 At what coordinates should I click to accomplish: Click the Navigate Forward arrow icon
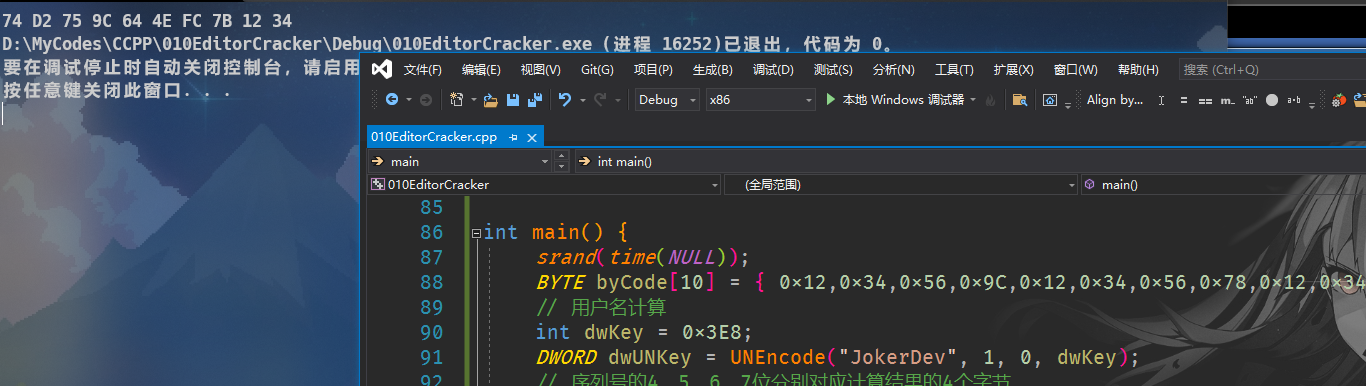tap(426, 100)
